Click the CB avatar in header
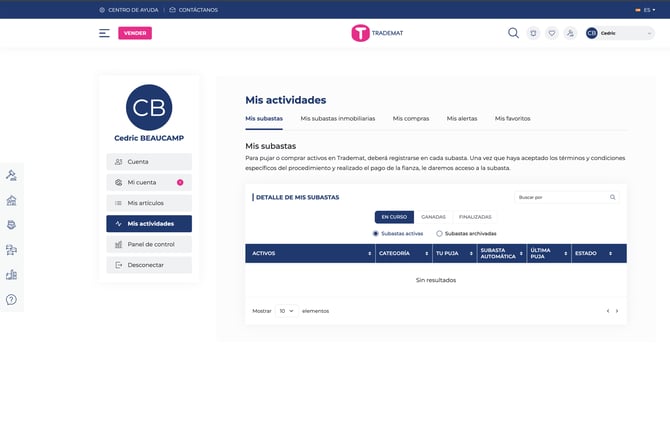The image size is (670, 425). click(x=592, y=33)
